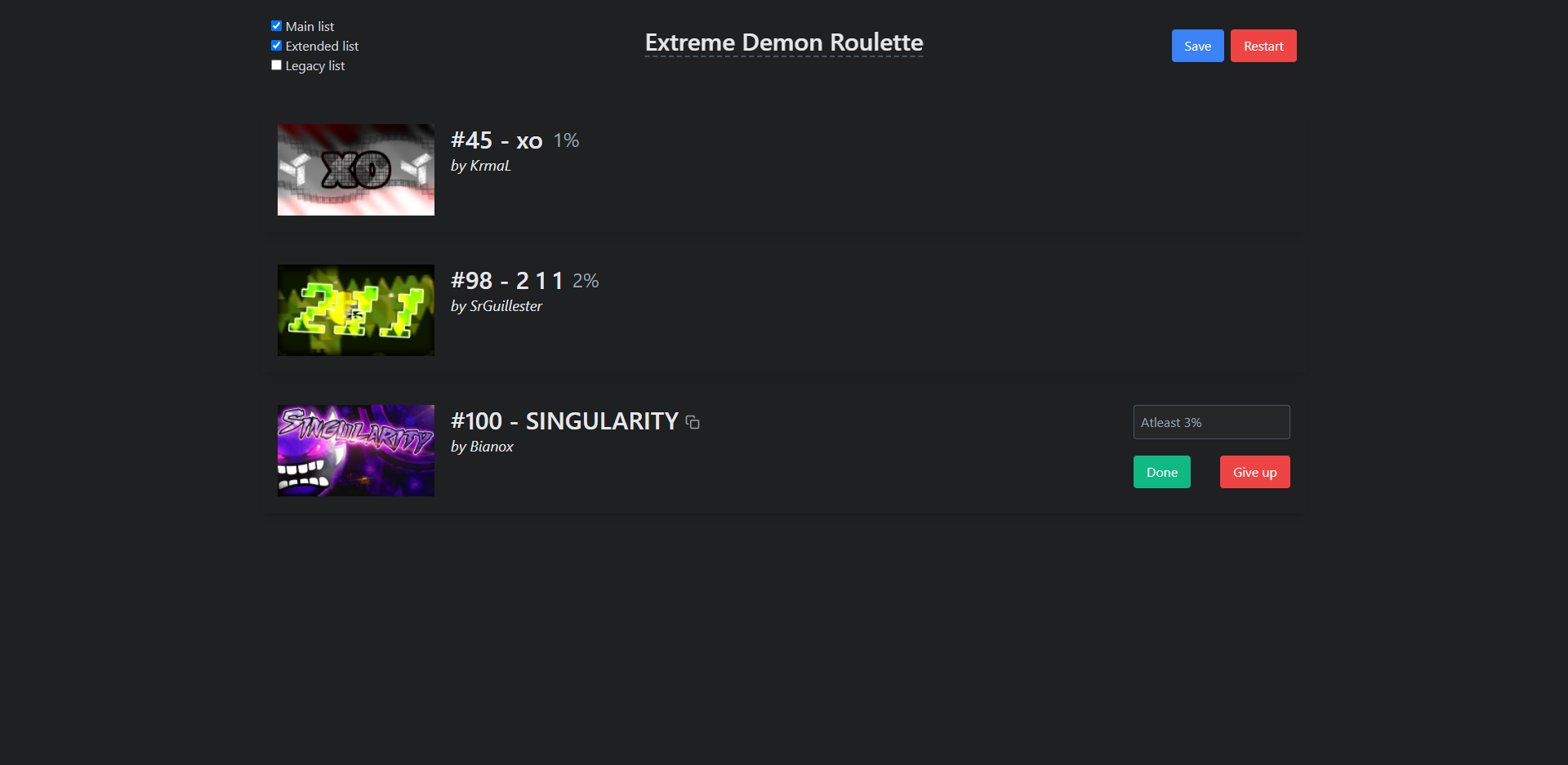
Task: Open the 2 1 1 level thumbnail
Action: (x=356, y=310)
